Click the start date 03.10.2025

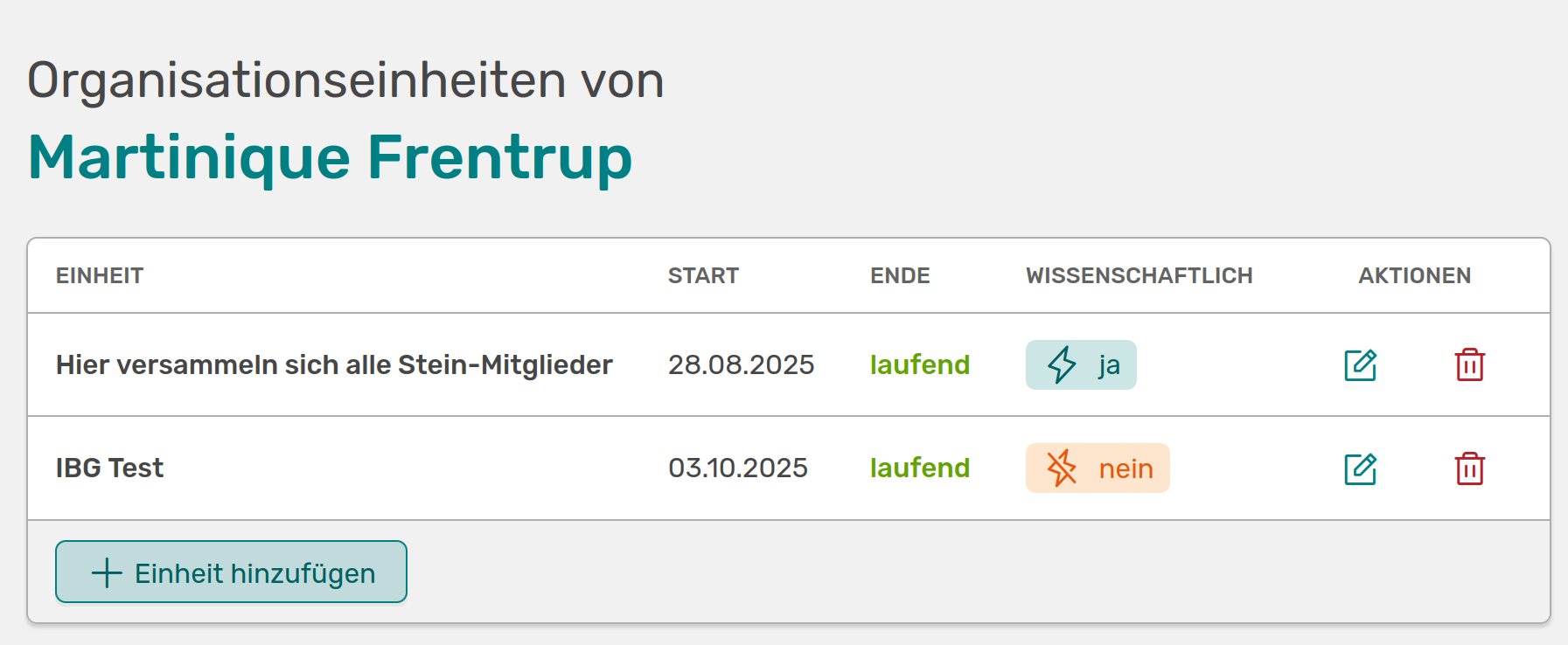coord(738,468)
